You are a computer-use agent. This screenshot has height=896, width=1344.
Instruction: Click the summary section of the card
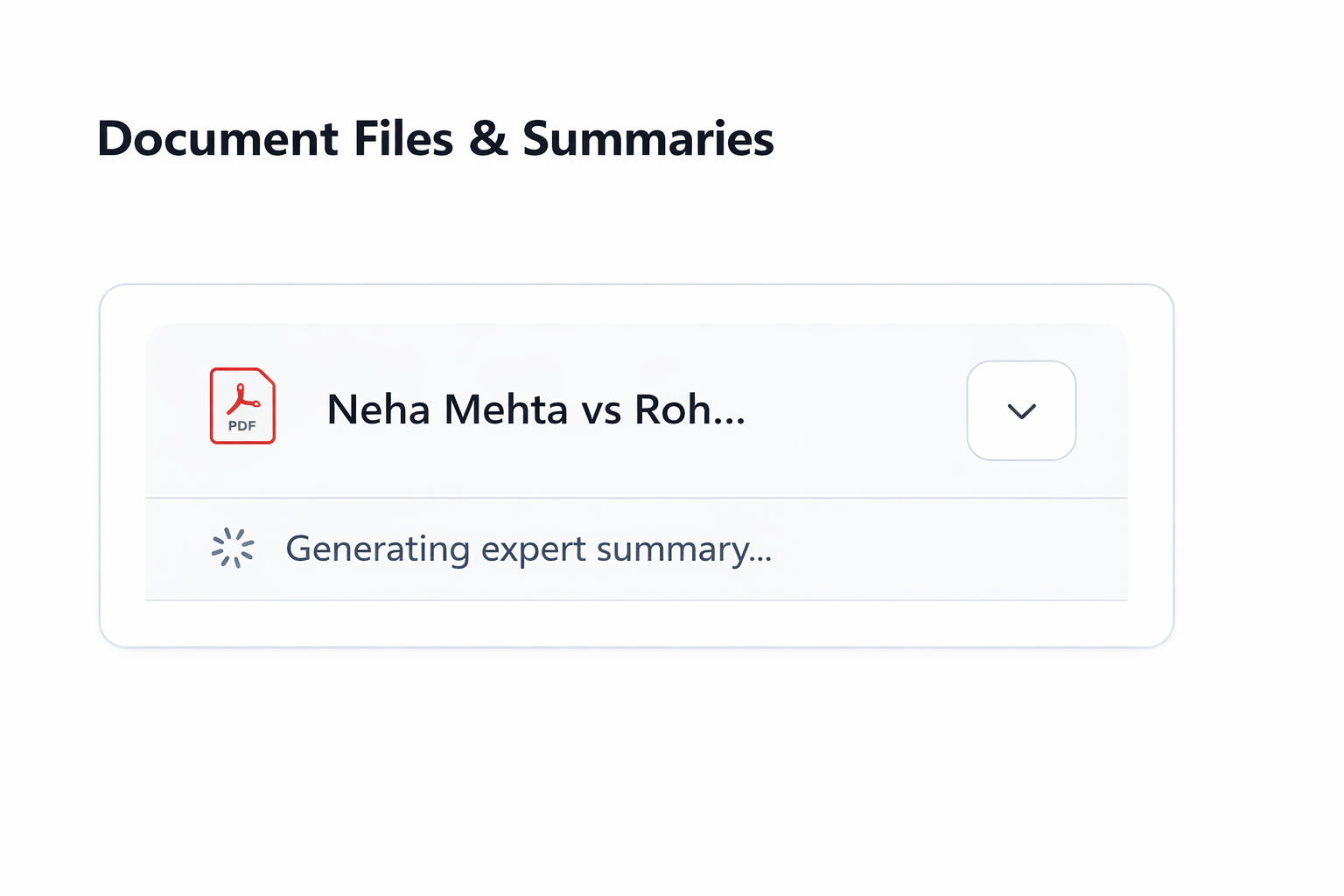coord(636,549)
